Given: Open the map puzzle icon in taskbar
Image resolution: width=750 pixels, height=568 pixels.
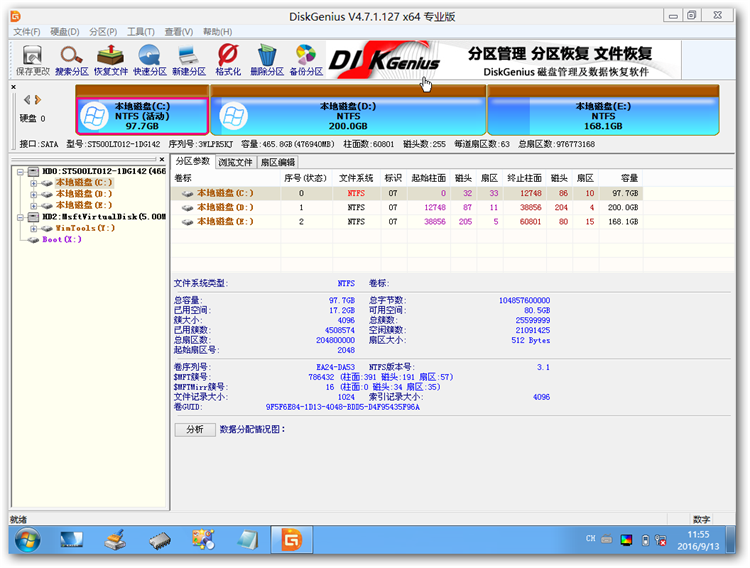Looking at the screenshot, I should [x=203, y=540].
